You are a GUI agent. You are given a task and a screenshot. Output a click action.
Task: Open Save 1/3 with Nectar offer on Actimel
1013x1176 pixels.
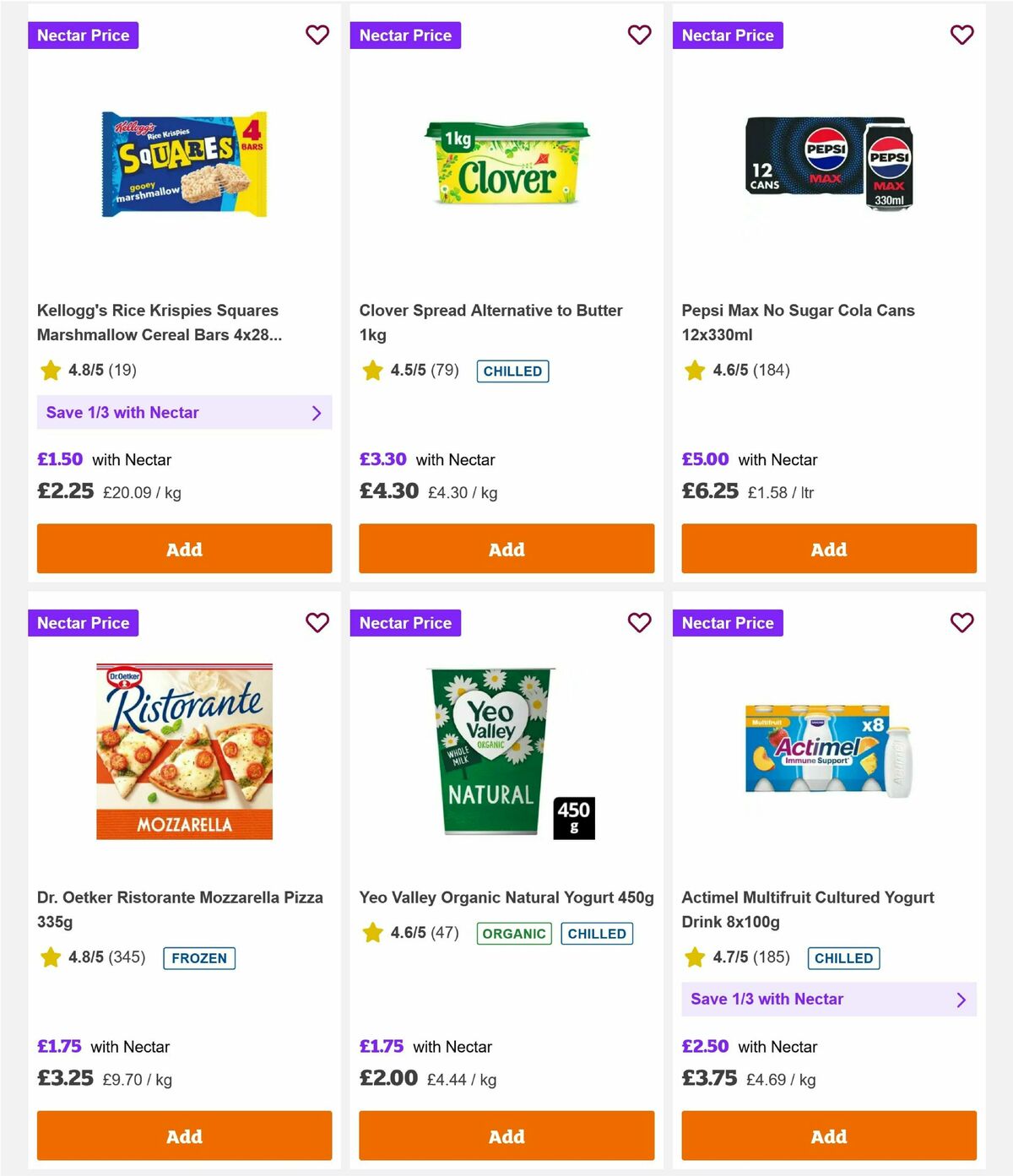(829, 999)
